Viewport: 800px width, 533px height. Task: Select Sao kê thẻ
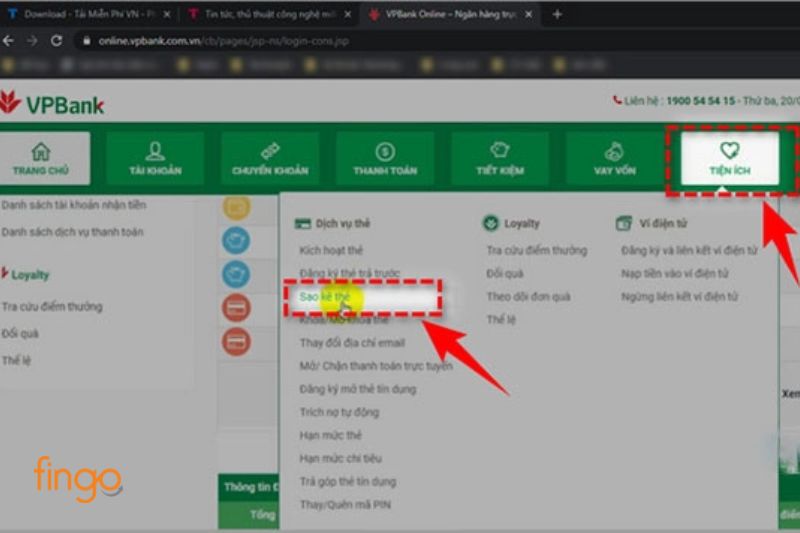(324, 296)
